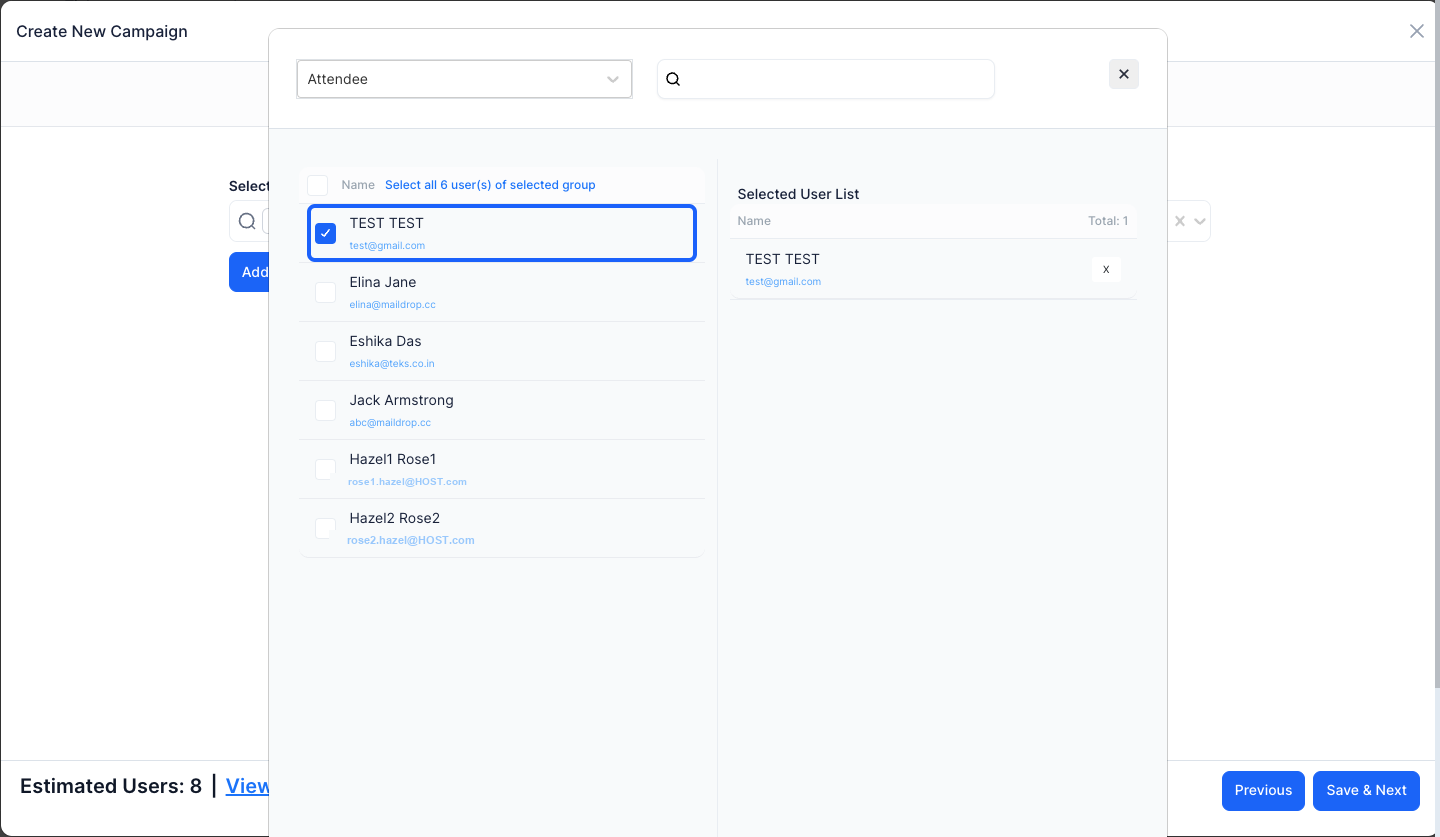The width and height of the screenshot is (1440, 837).
Task: Check the Elina Jane checkbox
Action: pos(325,292)
